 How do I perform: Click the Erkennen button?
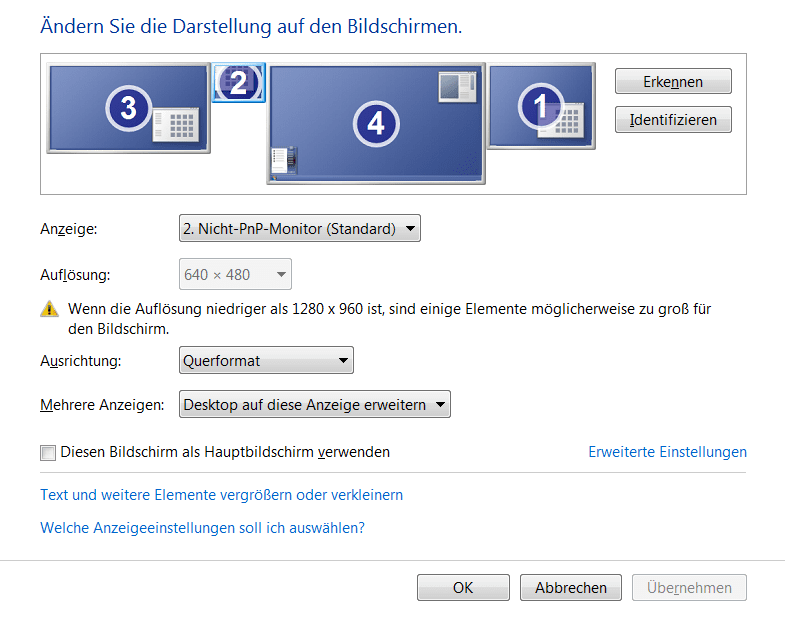coord(673,81)
